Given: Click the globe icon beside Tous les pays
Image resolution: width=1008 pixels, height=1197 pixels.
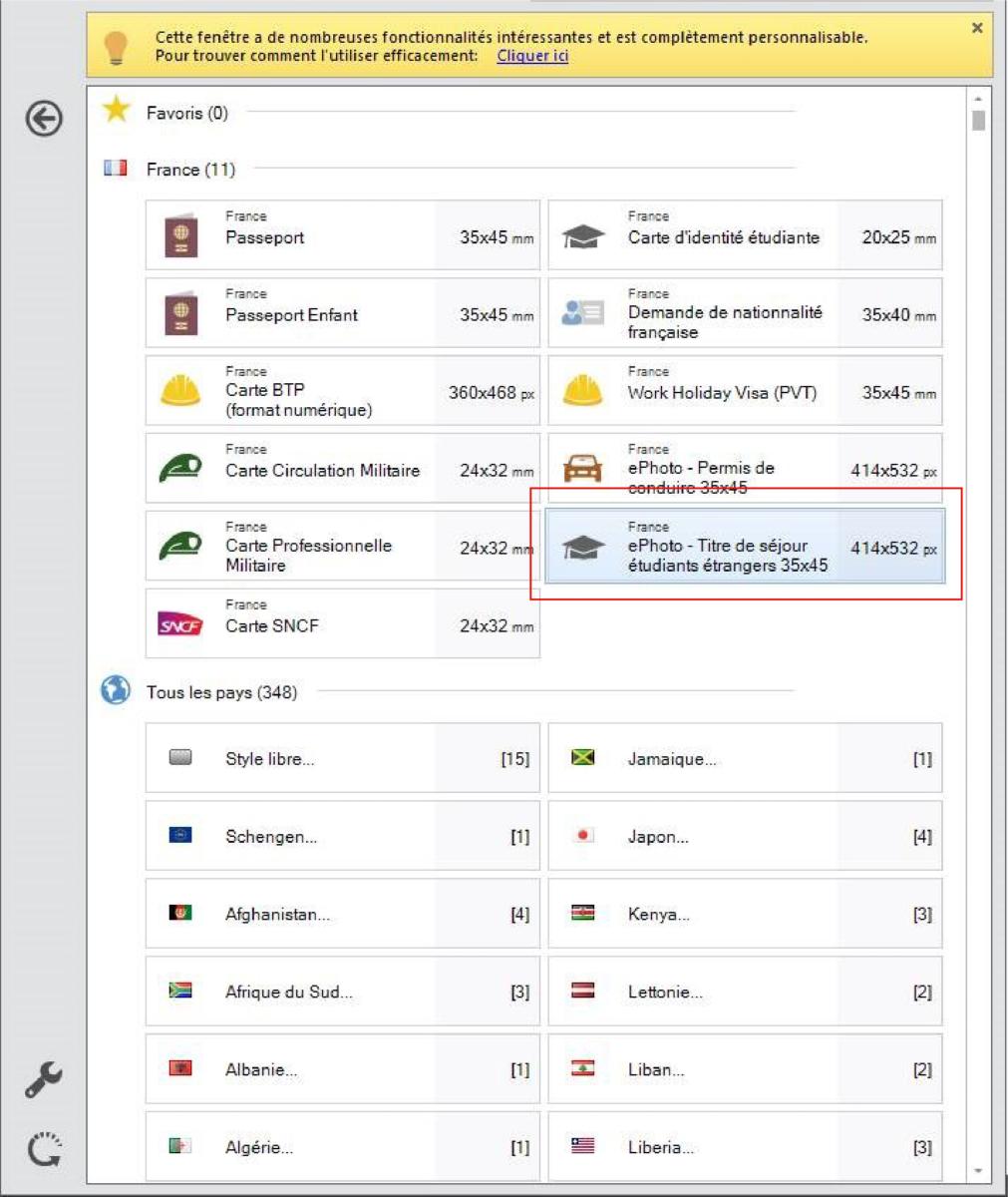Looking at the screenshot, I should [x=116, y=690].
